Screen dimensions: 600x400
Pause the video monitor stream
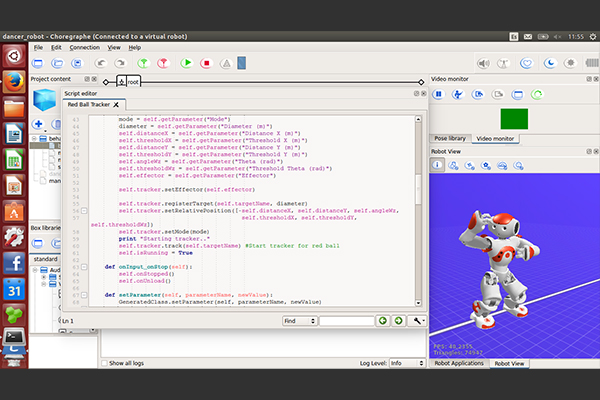click(438, 95)
